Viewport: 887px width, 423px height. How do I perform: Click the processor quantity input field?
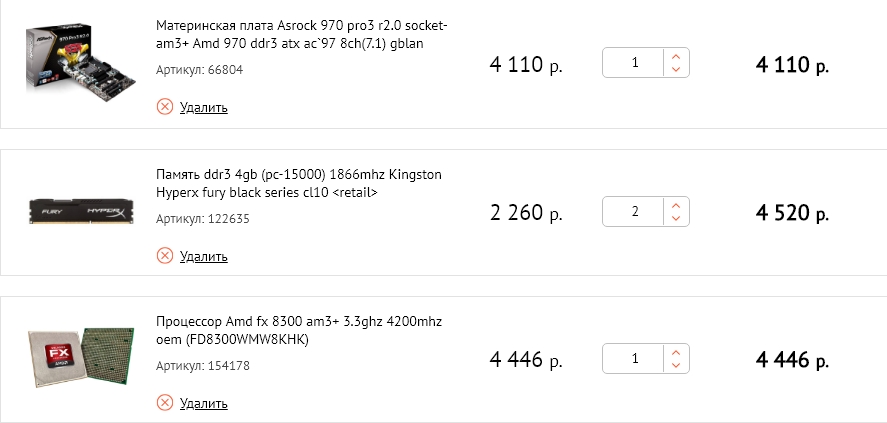click(x=635, y=359)
